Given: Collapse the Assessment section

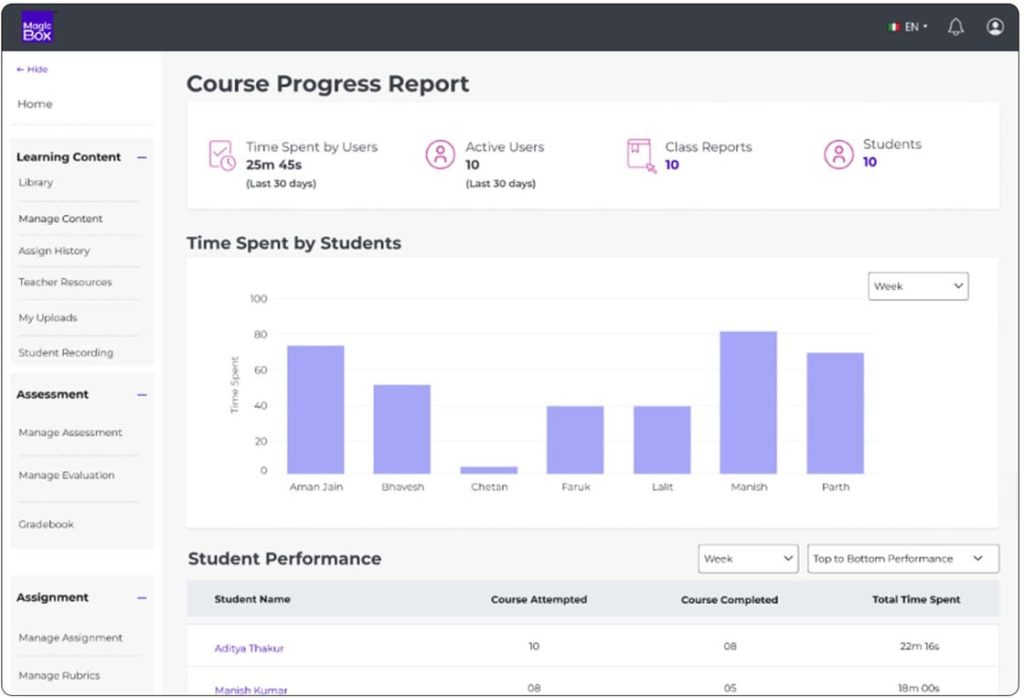Looking at the screenshot, I should coord(142,395).
